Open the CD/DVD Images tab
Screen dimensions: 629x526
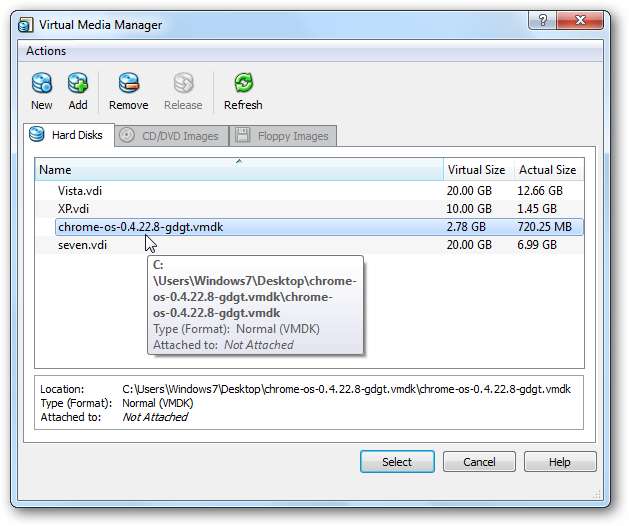click(x=170, y=136)
